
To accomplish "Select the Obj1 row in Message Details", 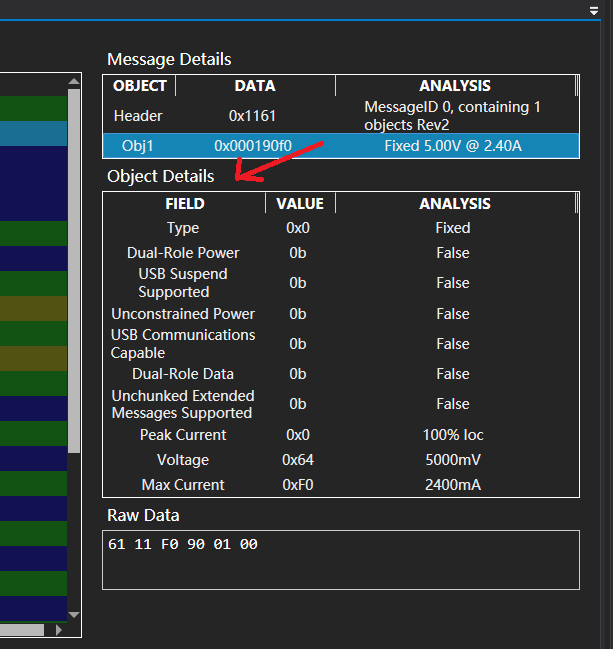I will tap(341, 146).
